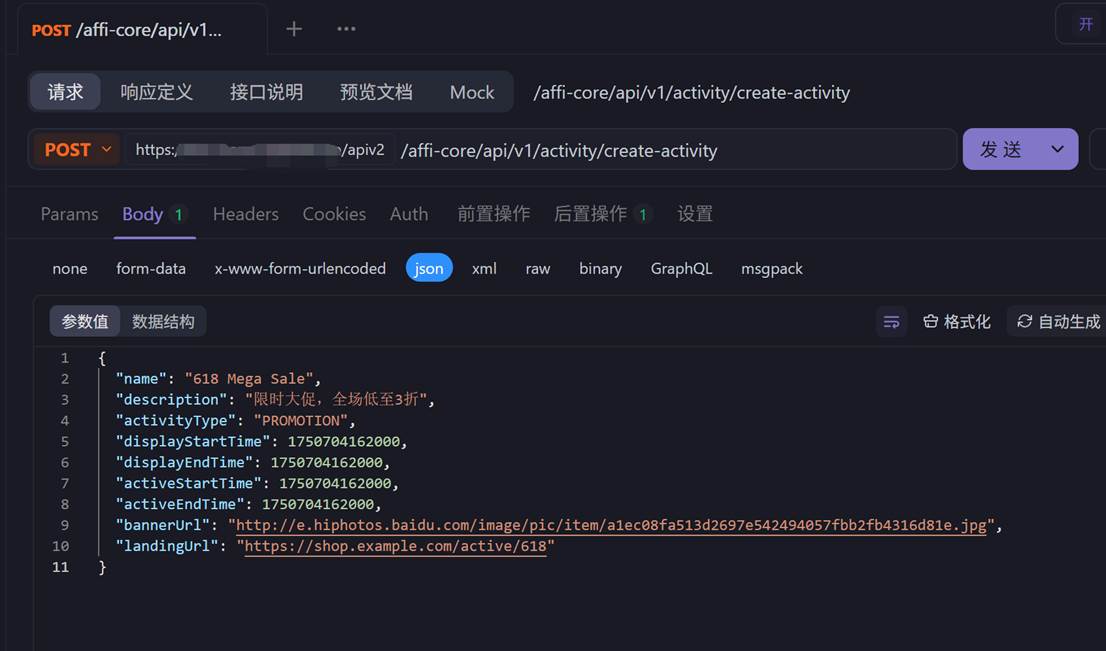1106x651 pixels.
Task: Click the "PROMOTION" activityType value
Action: coord(300,420)
